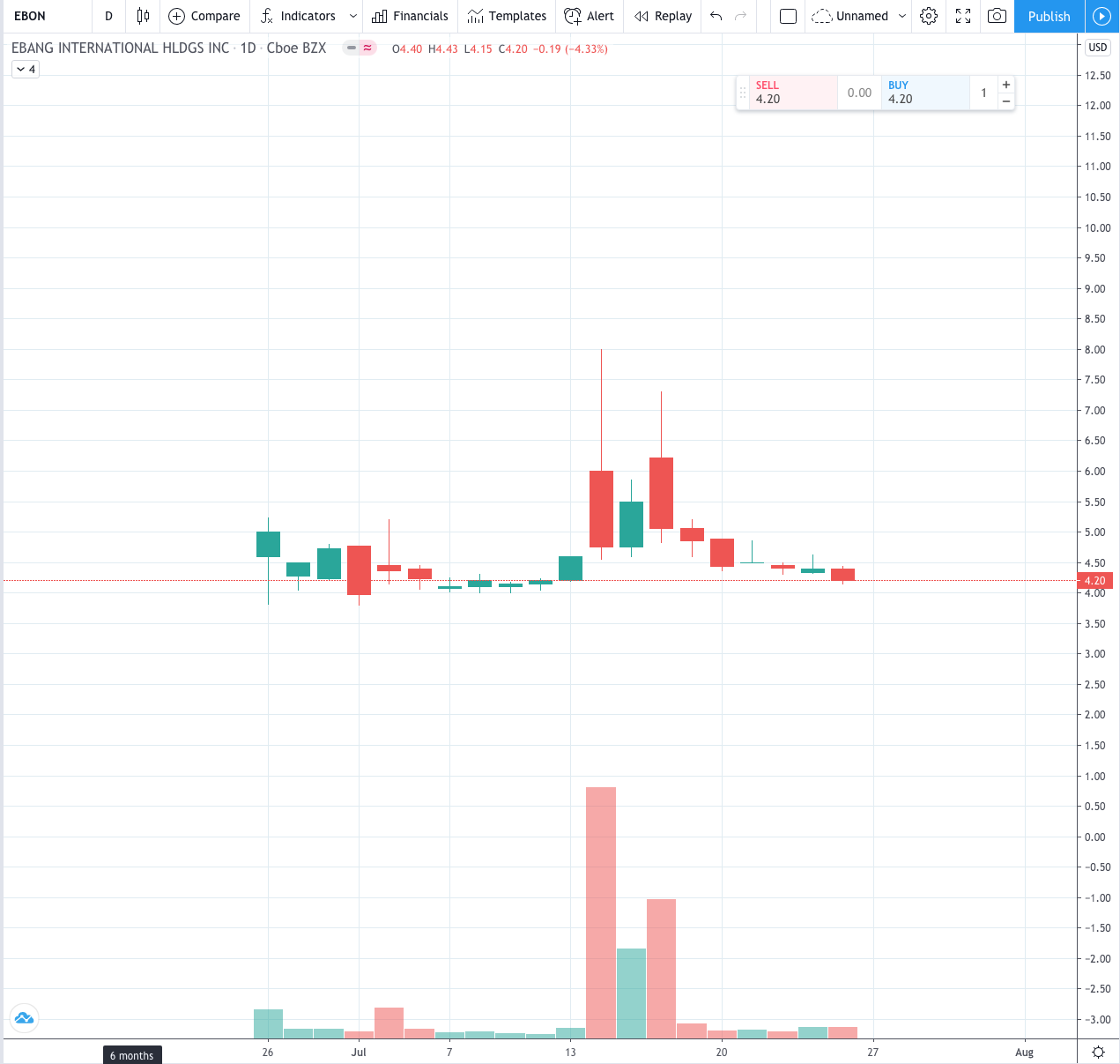The width and height of the screenshot is (1120, 1064).
Task: Open chart settings gear icon
Action: [929, 16]
